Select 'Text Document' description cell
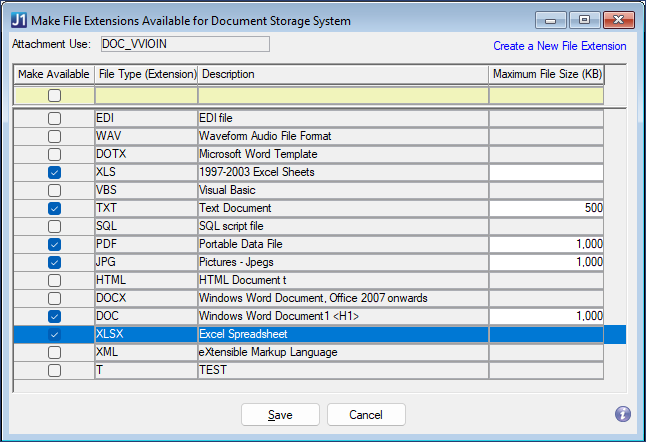646x442 pixels. pos(343,208)
